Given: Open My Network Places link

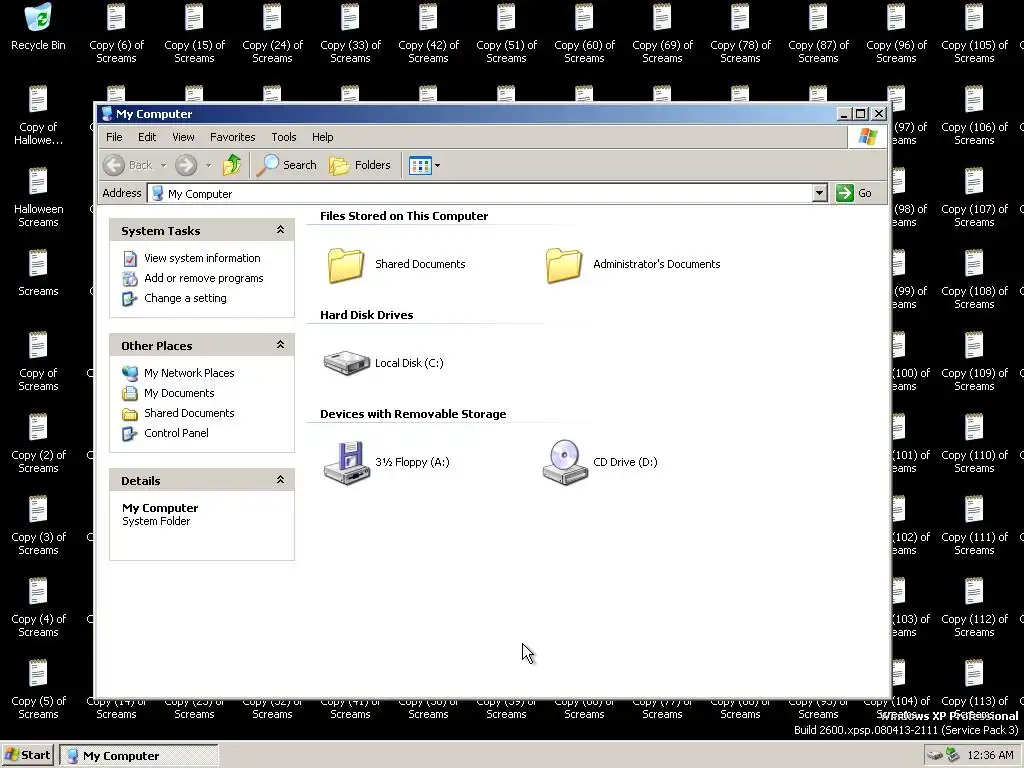Looking at the screenshot, I should [x=189, y=373].
